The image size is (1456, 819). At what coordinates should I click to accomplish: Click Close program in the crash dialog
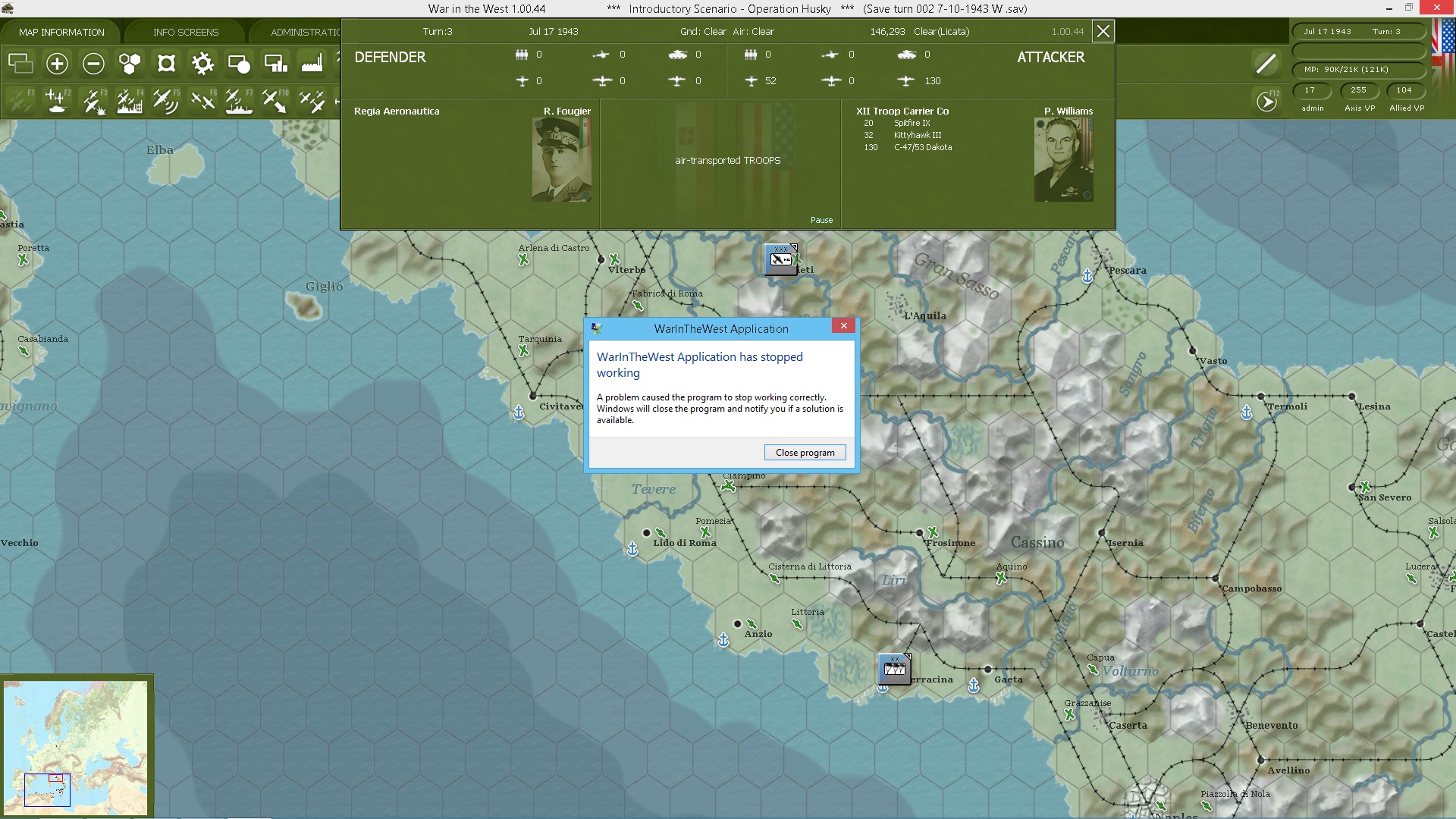[805, 453]
